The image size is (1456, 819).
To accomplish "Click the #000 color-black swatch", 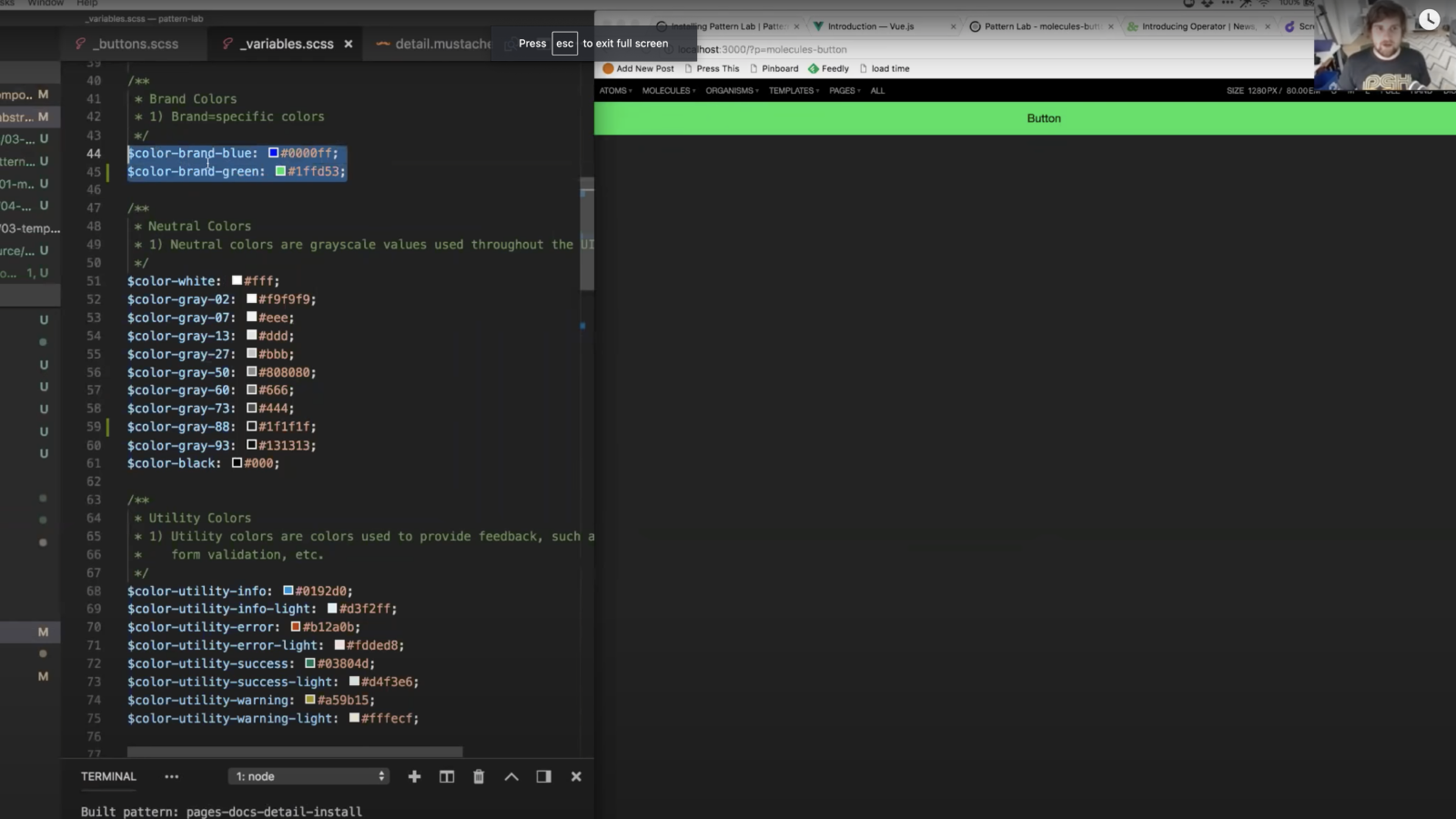I will [x=237, y=463].
